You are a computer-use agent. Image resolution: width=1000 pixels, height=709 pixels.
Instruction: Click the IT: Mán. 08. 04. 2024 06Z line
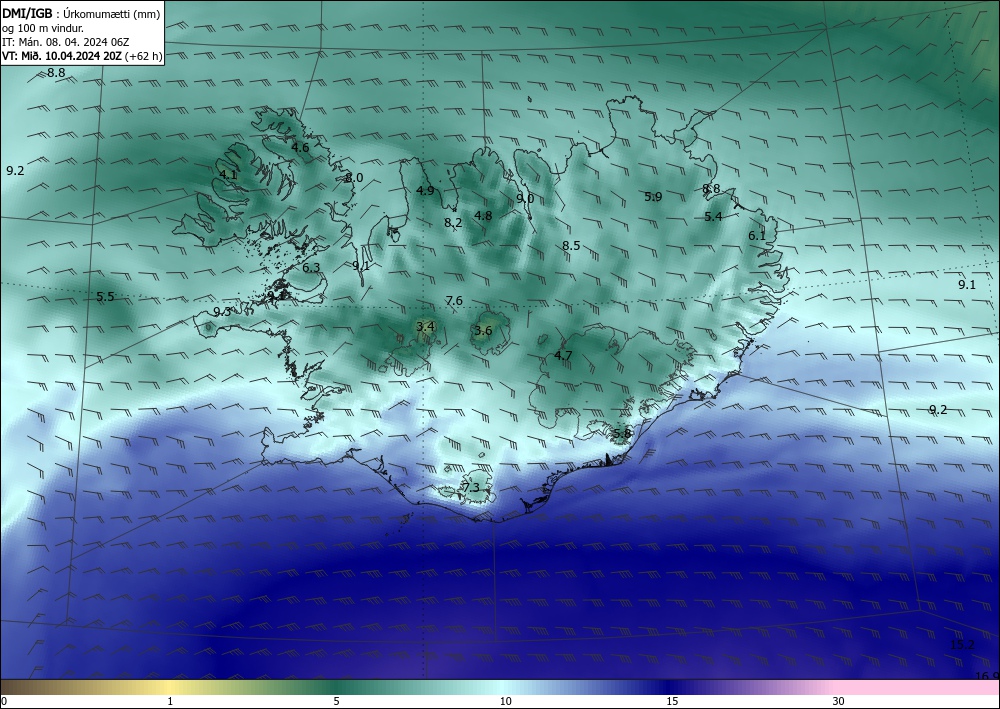point(66,42)
